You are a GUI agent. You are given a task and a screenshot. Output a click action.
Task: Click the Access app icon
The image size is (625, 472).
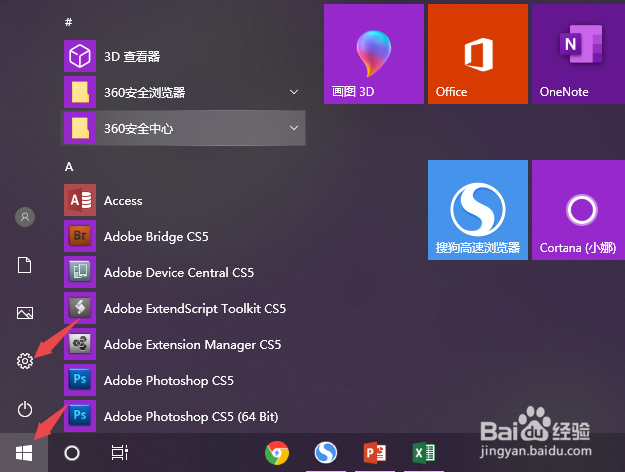pyautogui.click(x=80, y=200)
